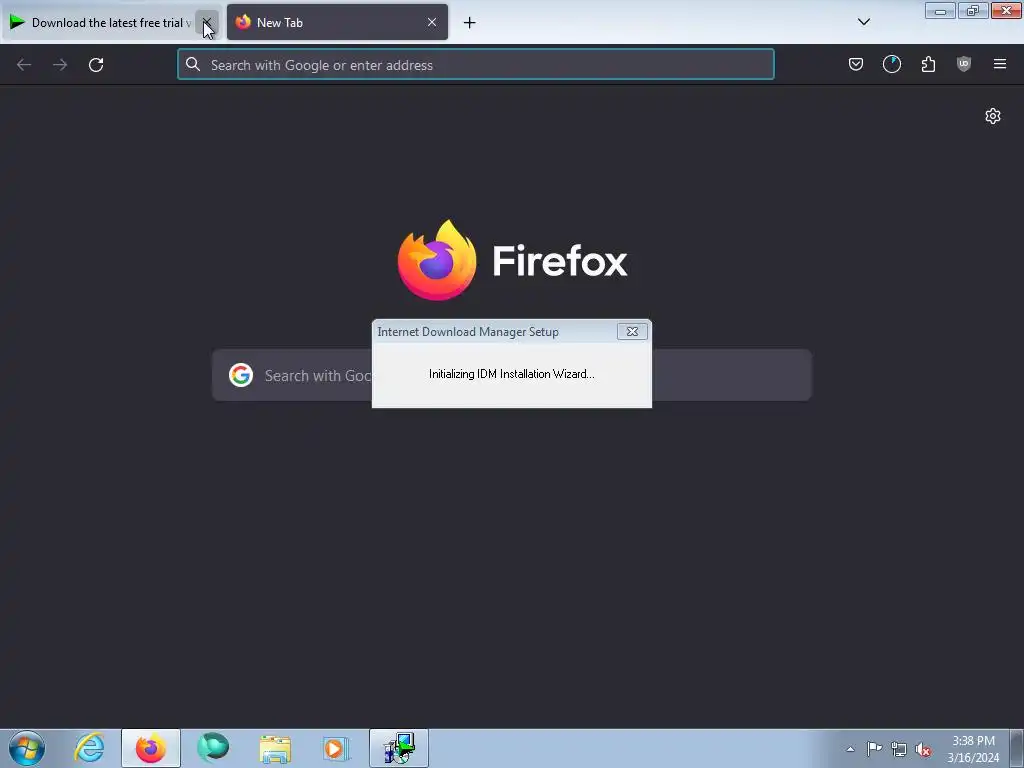Minimize the Firefox window
1024x768 pixels.
coord(940,10)
